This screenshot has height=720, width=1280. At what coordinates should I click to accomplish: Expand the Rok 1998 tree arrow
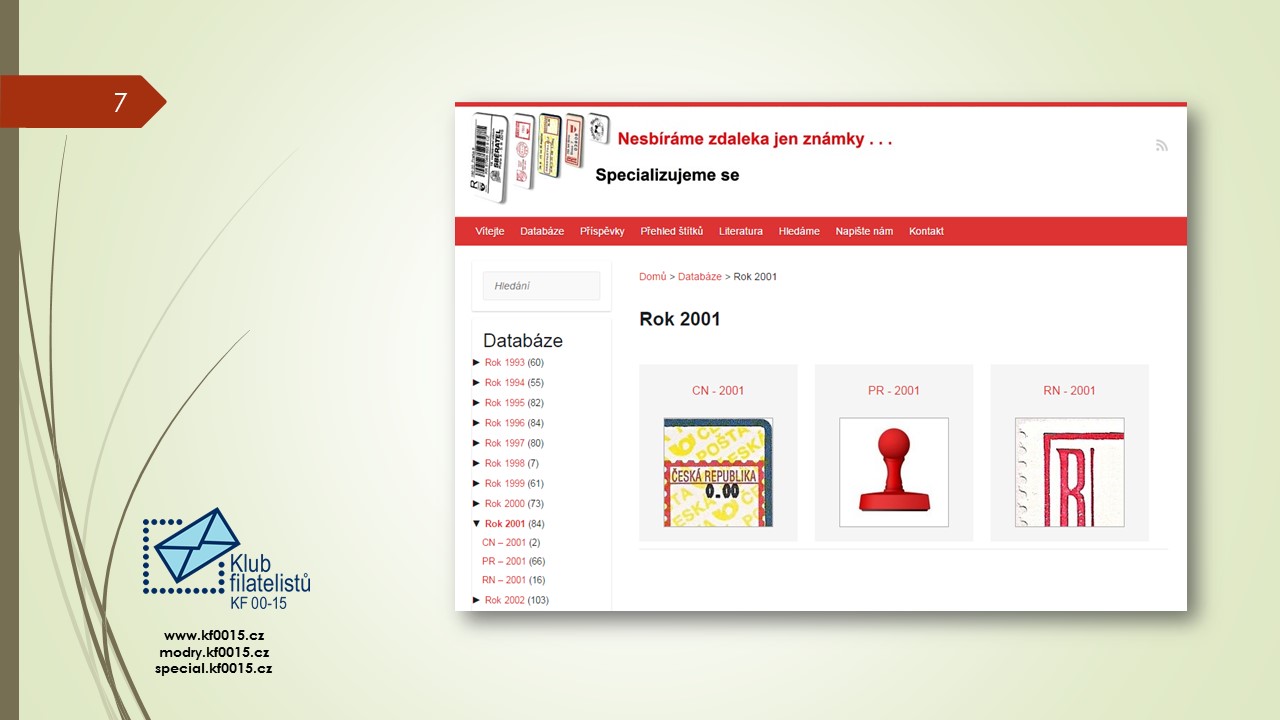(x=477, y=464)
